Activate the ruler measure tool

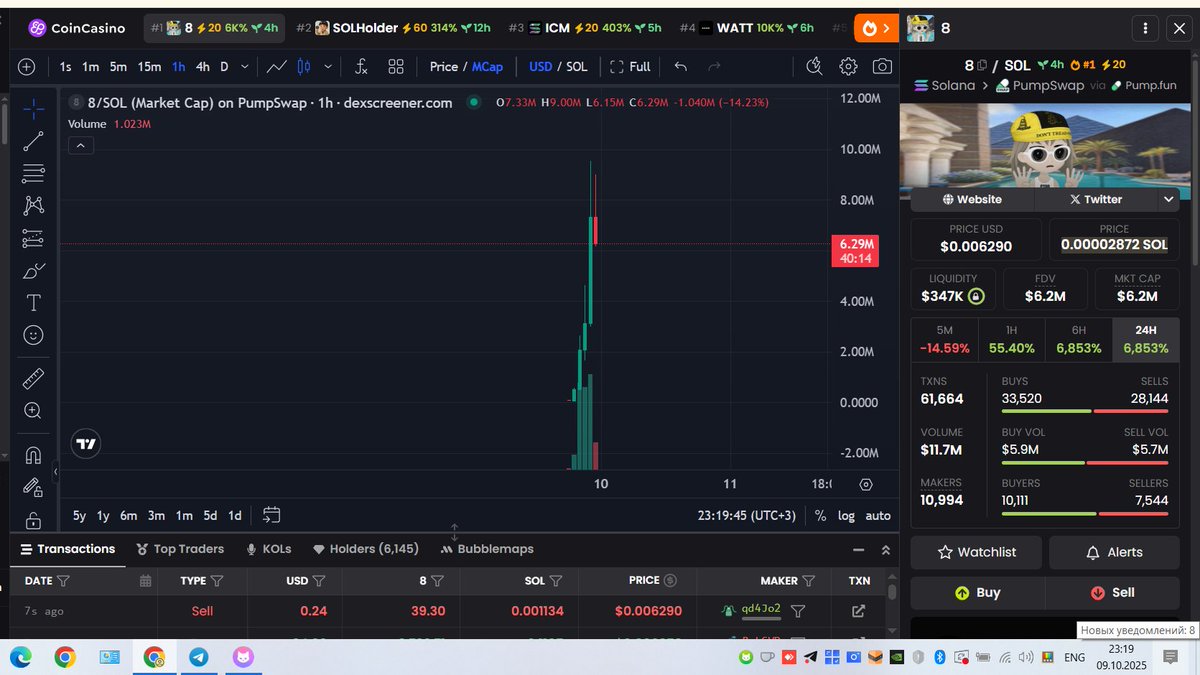tap(33, 378)
